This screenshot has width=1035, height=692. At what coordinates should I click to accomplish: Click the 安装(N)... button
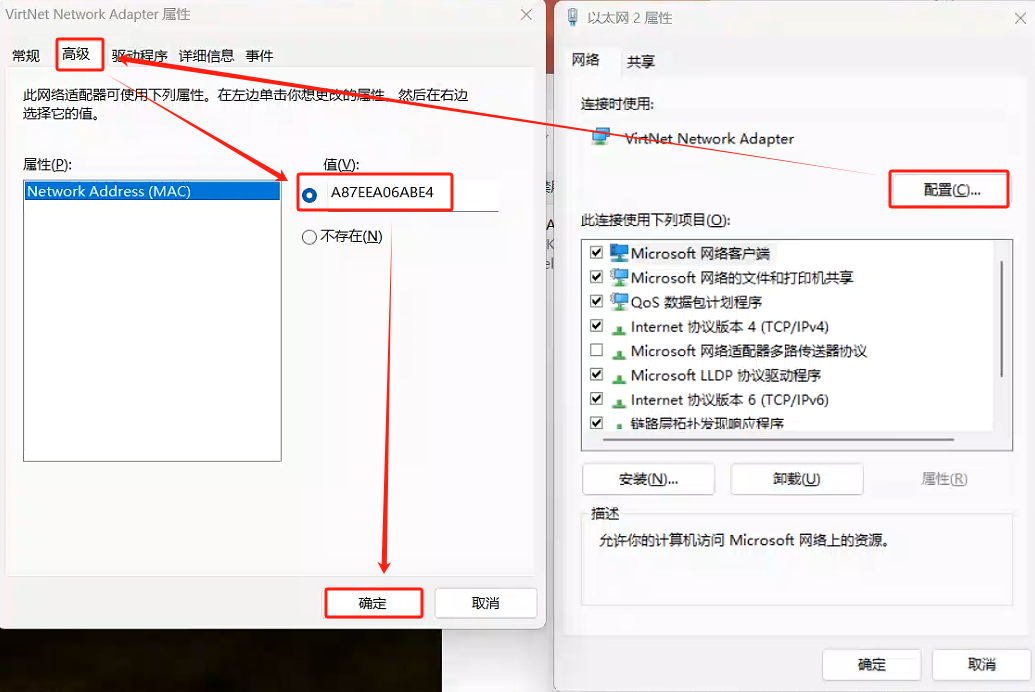(648, 479)
